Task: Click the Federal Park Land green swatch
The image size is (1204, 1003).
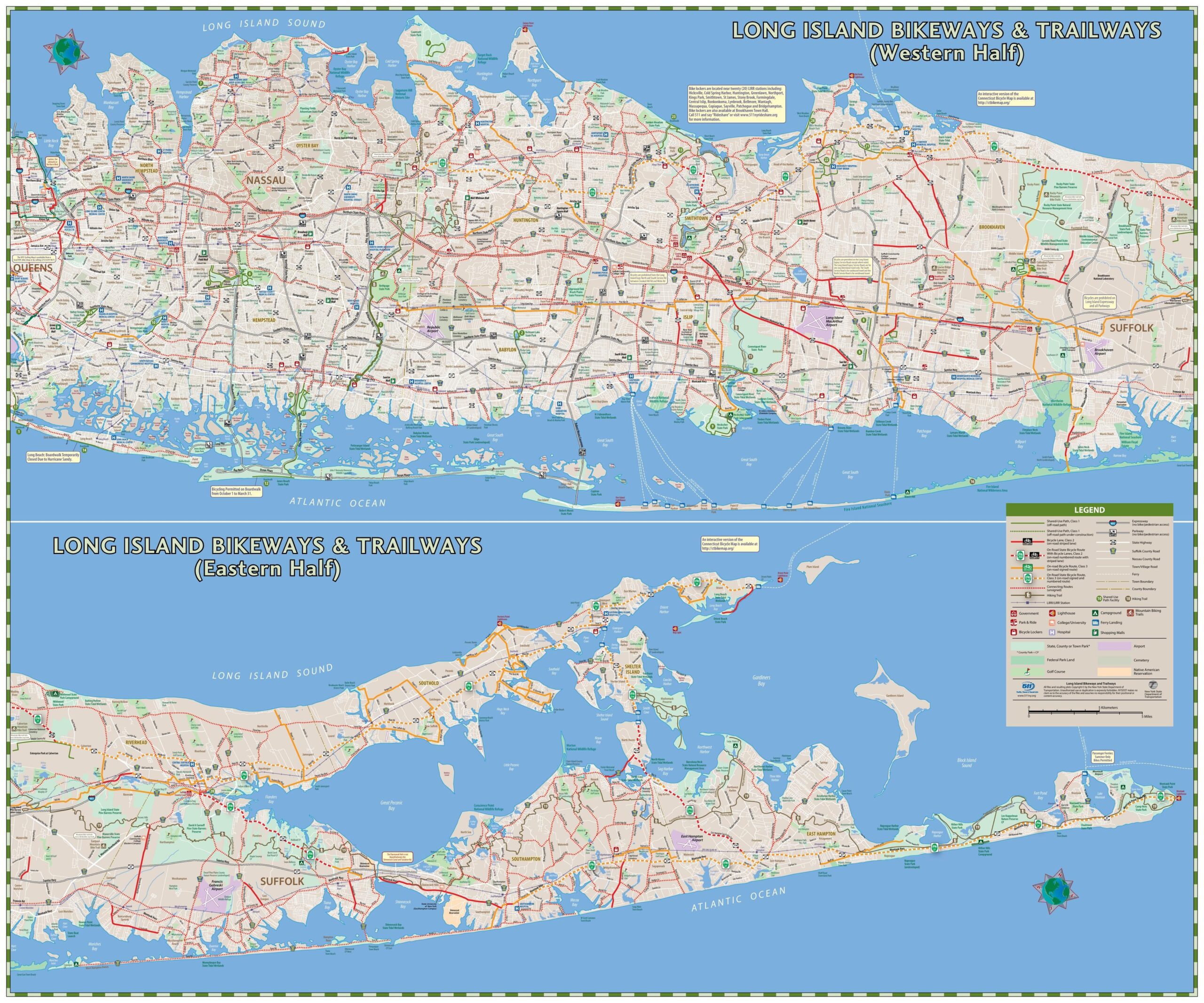Action: pos(1028,660)
